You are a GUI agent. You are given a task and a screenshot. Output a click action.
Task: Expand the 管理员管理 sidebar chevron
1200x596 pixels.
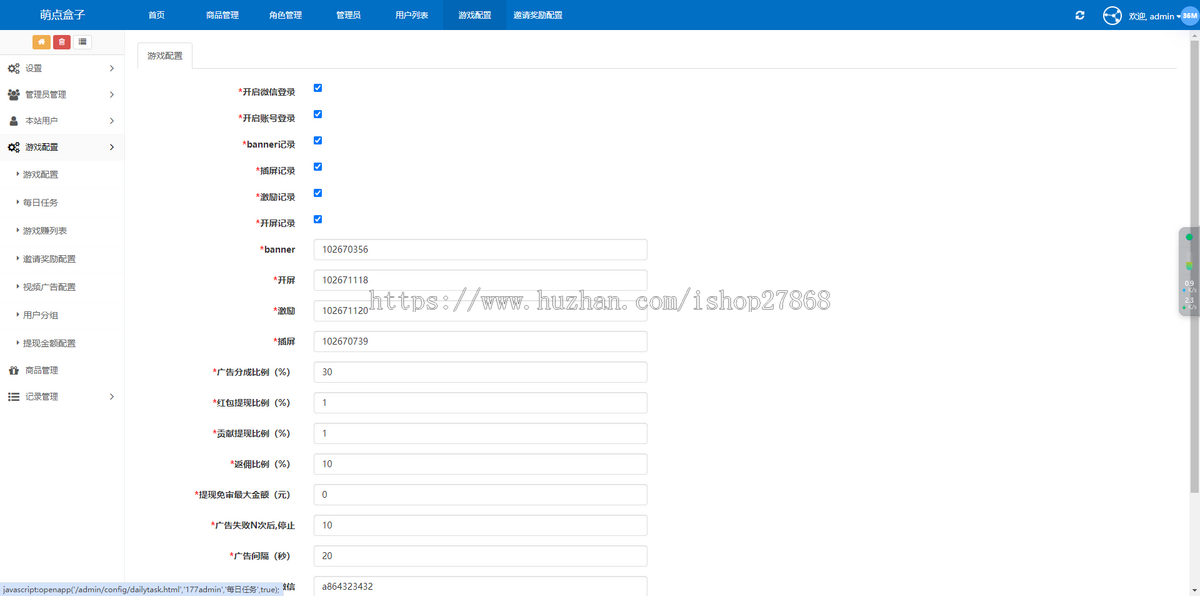[x=111, y=94]
